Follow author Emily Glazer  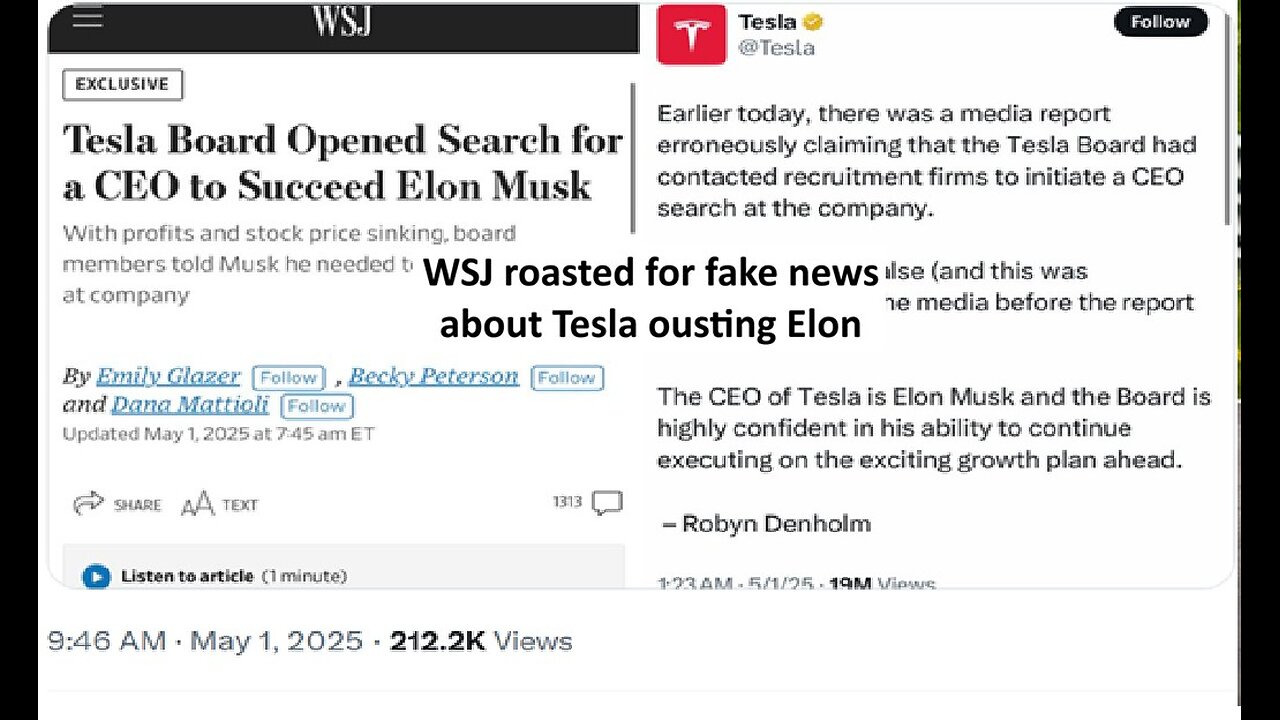288,377
